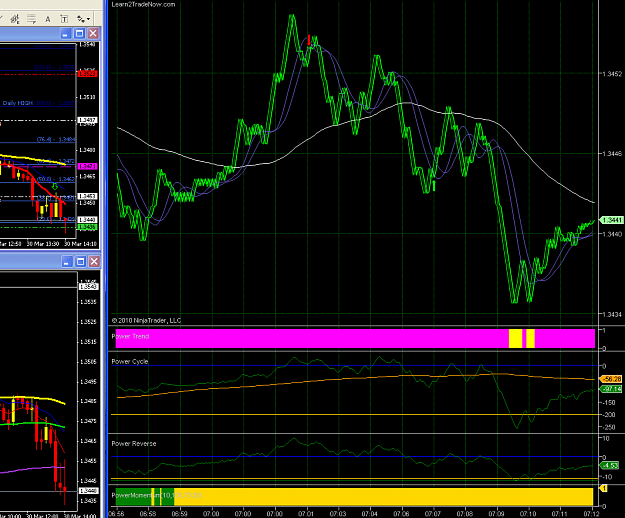Click the red 1.3523 price label
The height and width of the screenshot is (518, 625).
[88, 74]
